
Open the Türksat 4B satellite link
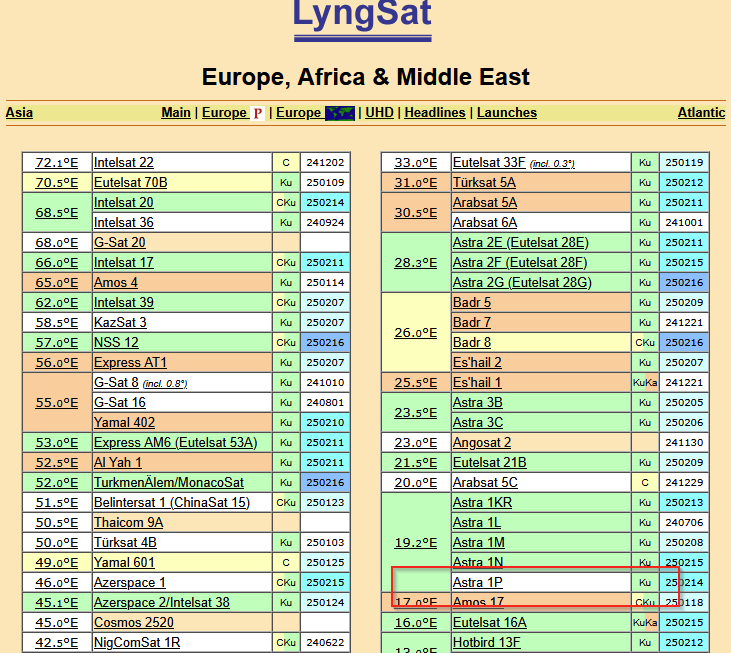coord(125,543)
